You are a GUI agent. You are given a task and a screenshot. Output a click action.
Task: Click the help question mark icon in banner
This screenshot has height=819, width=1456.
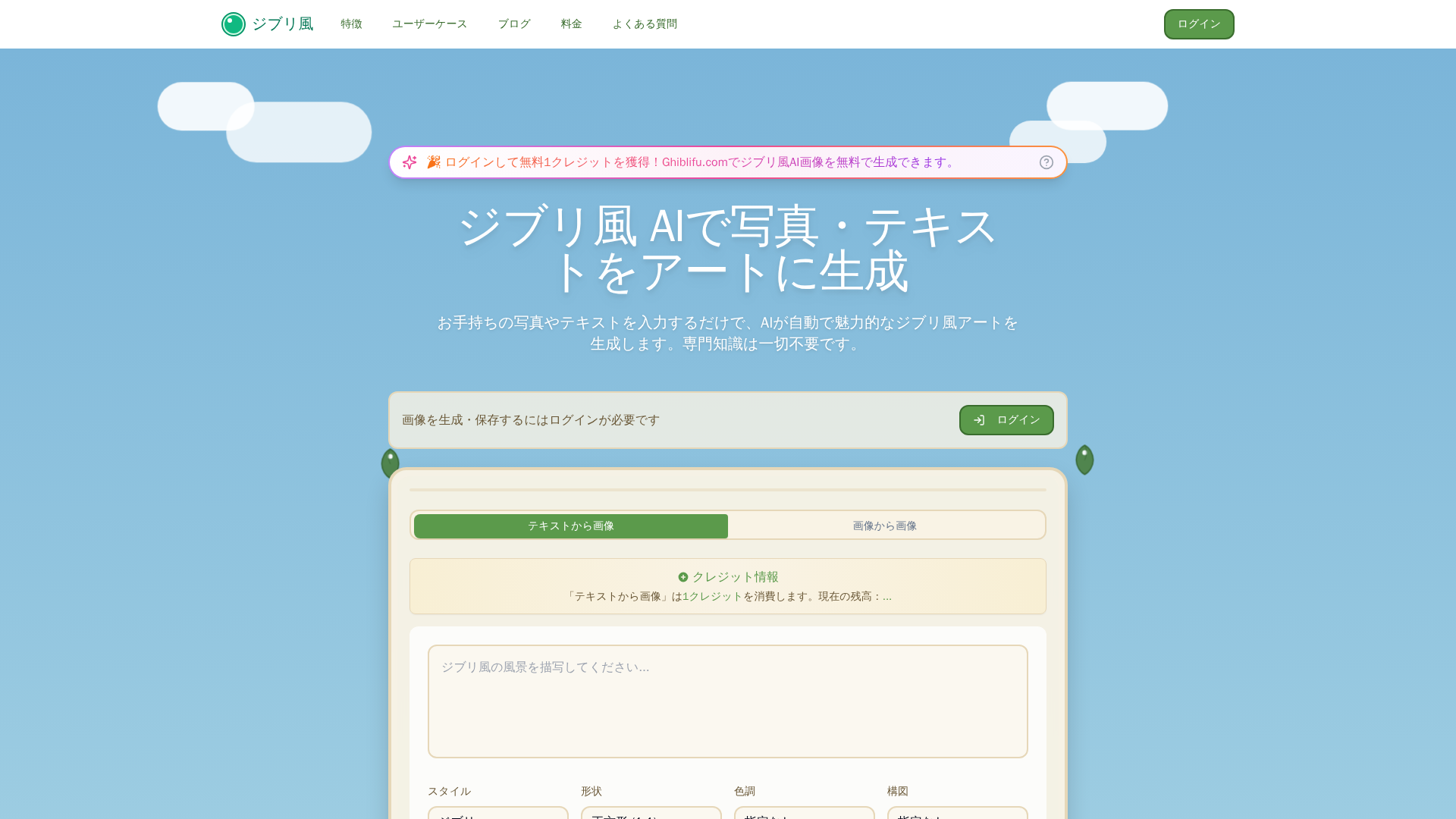tap(1046, 162)
